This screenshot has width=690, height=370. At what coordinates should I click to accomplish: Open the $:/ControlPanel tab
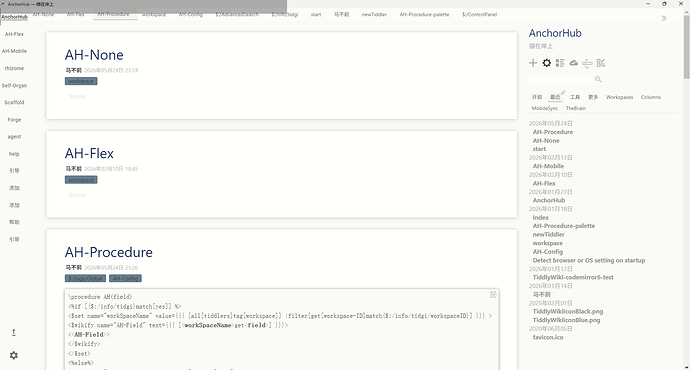pos(479,14)
